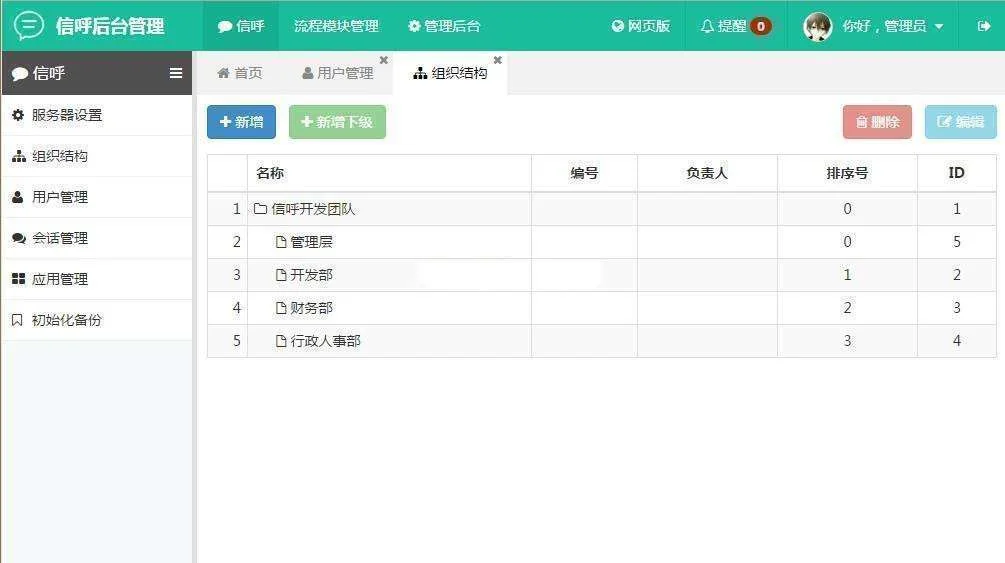Go to 应用管理 in the sidebar
1005x563 pixels.
tap(60, 279)
